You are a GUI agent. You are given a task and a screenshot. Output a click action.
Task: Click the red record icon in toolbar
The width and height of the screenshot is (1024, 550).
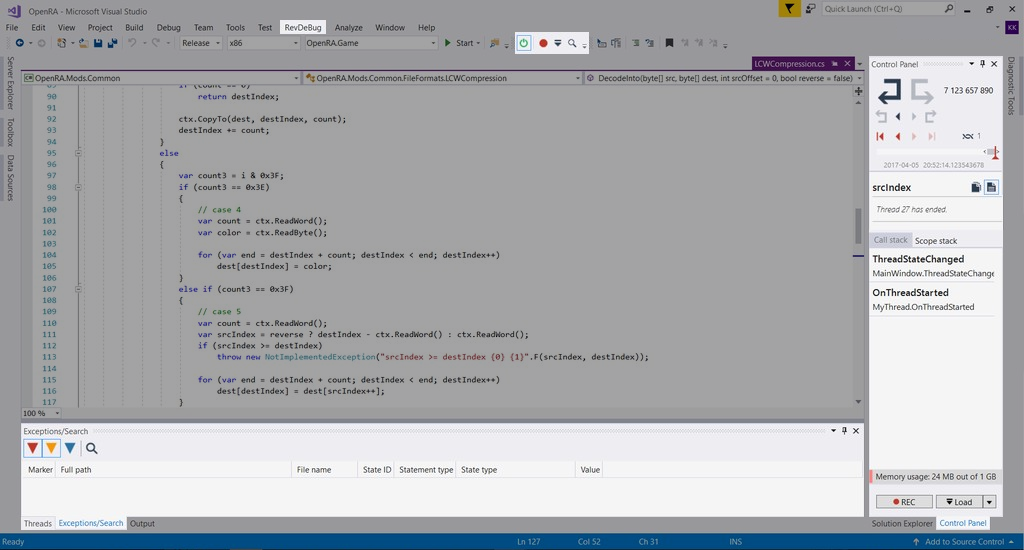point(543,43)
